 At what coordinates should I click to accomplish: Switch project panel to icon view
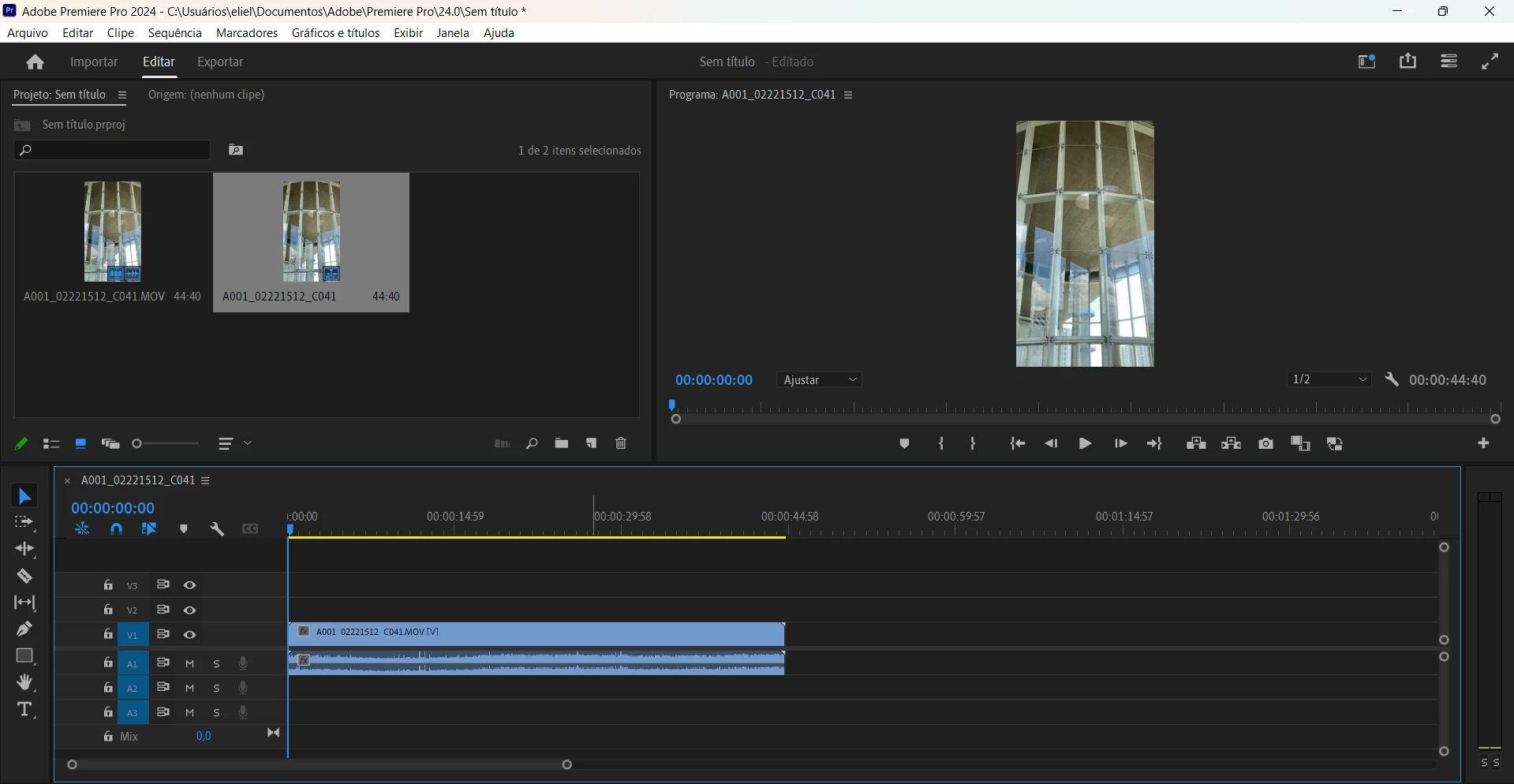point(80,445)
